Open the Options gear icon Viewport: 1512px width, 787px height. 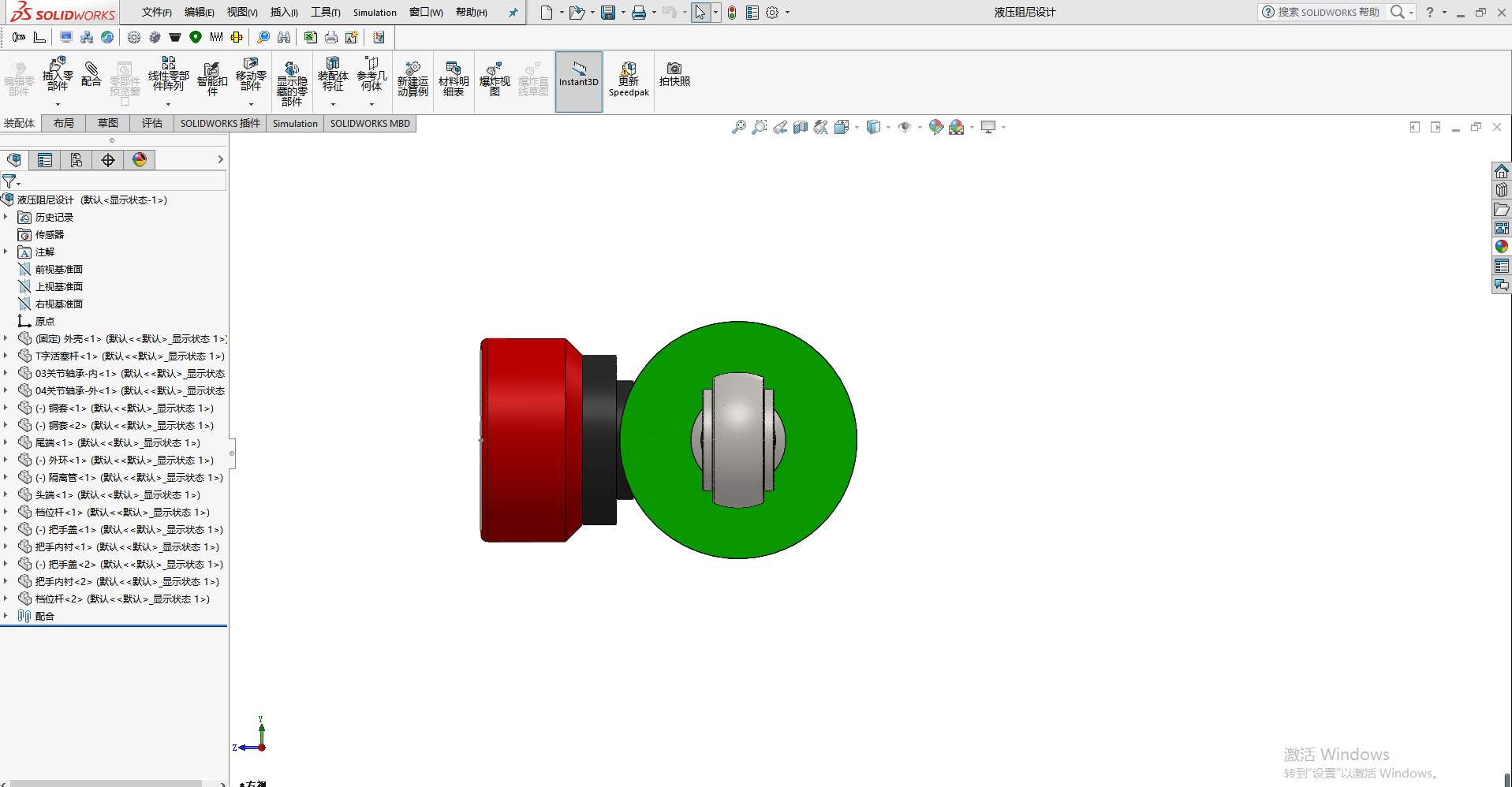click(772, 13)
